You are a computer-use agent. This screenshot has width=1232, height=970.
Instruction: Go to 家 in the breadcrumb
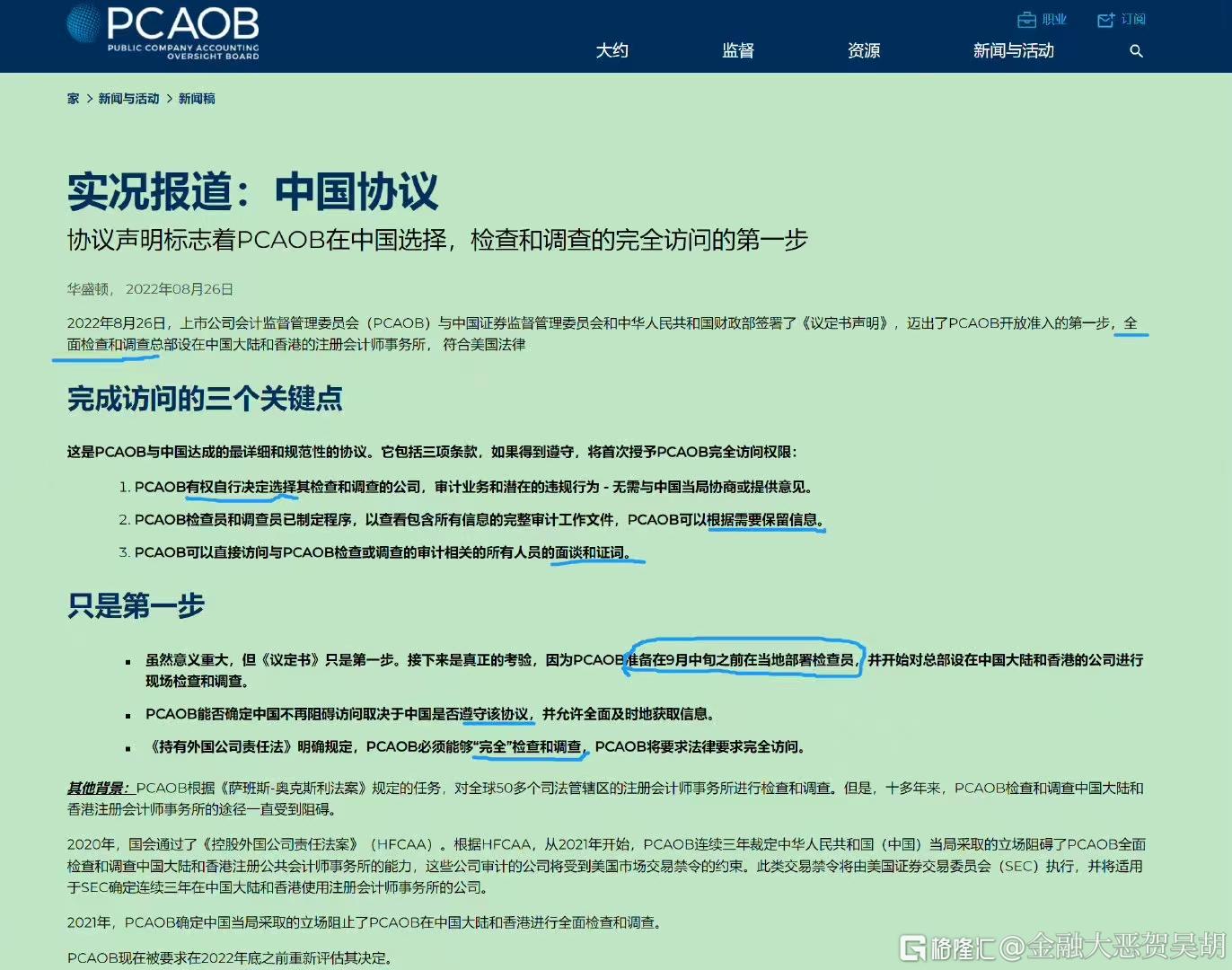74,99
